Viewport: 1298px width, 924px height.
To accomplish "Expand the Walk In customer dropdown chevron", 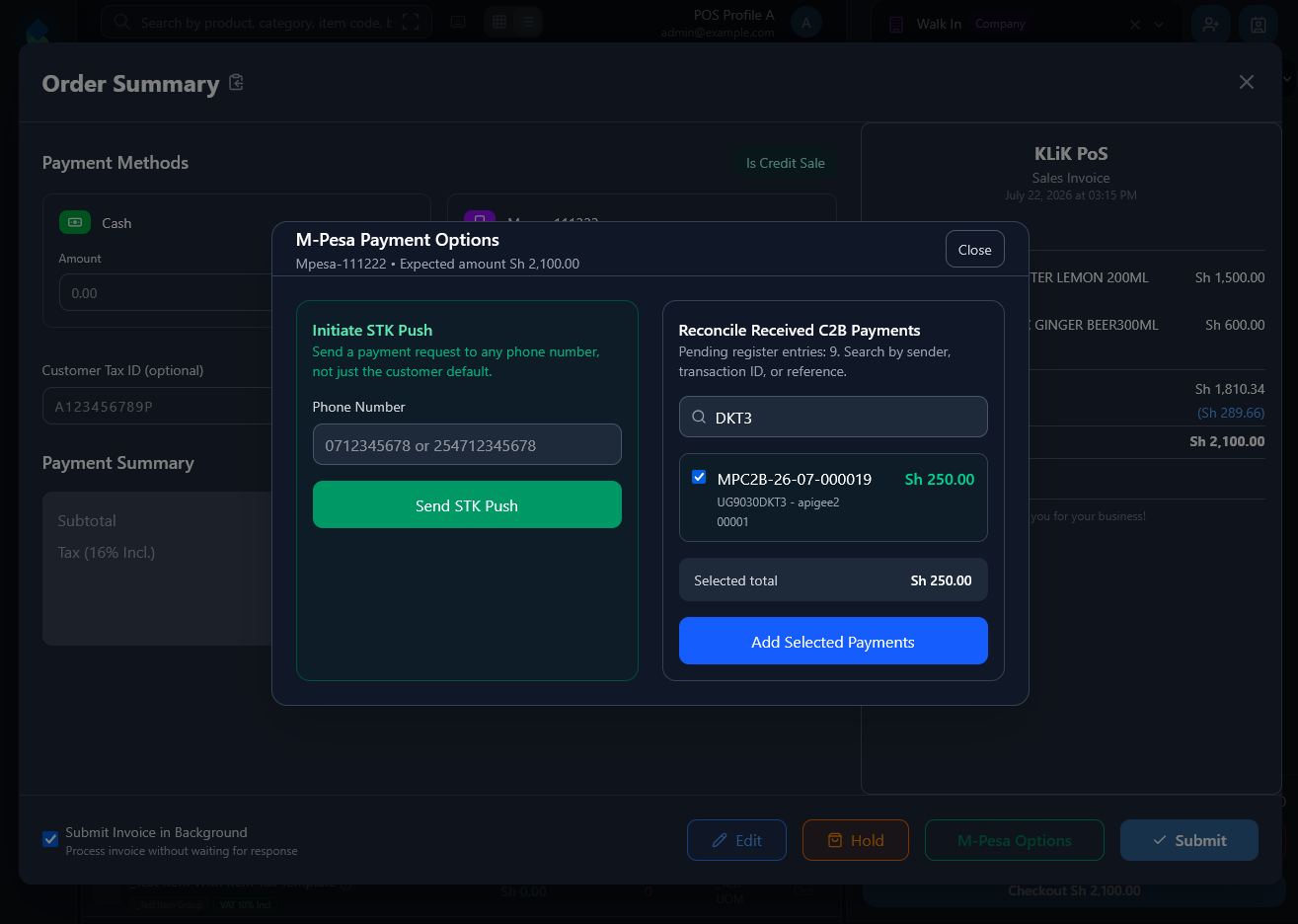I will [x=1159, y=25].
